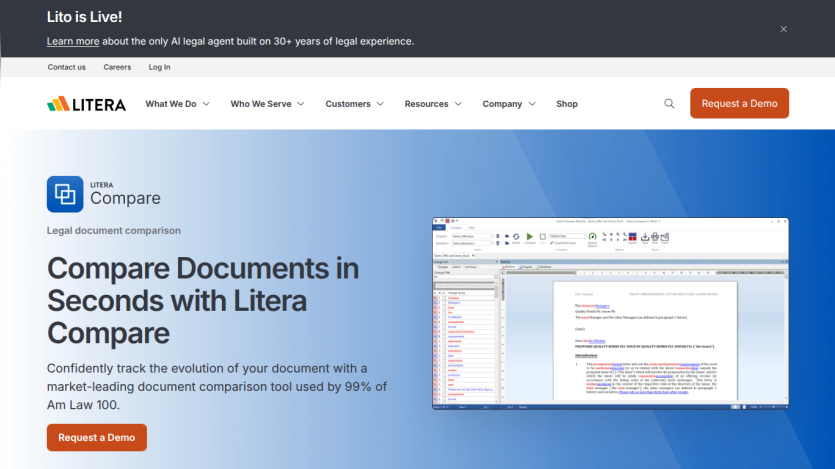
Task: Open the Resources dropdown menu
Action: coord(433,104)
